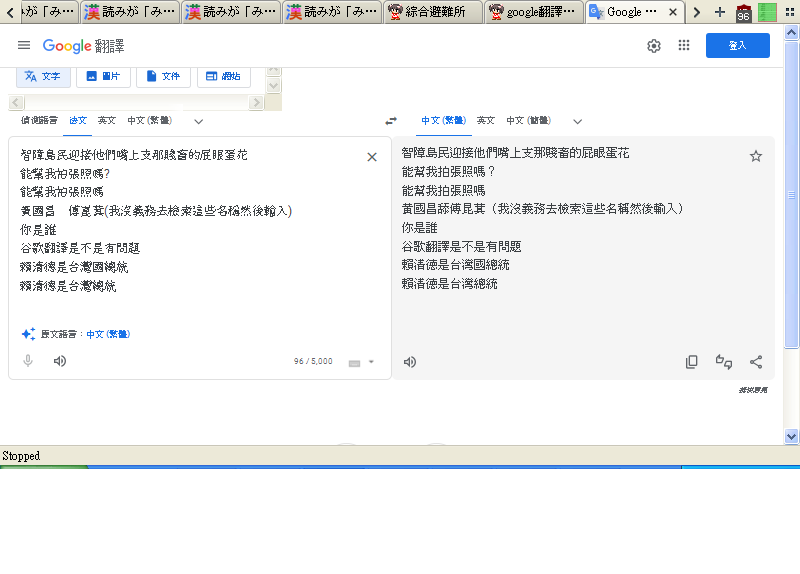Swap source and target languages
800x574 pixels.
pyautogui.click(x=391, y=121)
